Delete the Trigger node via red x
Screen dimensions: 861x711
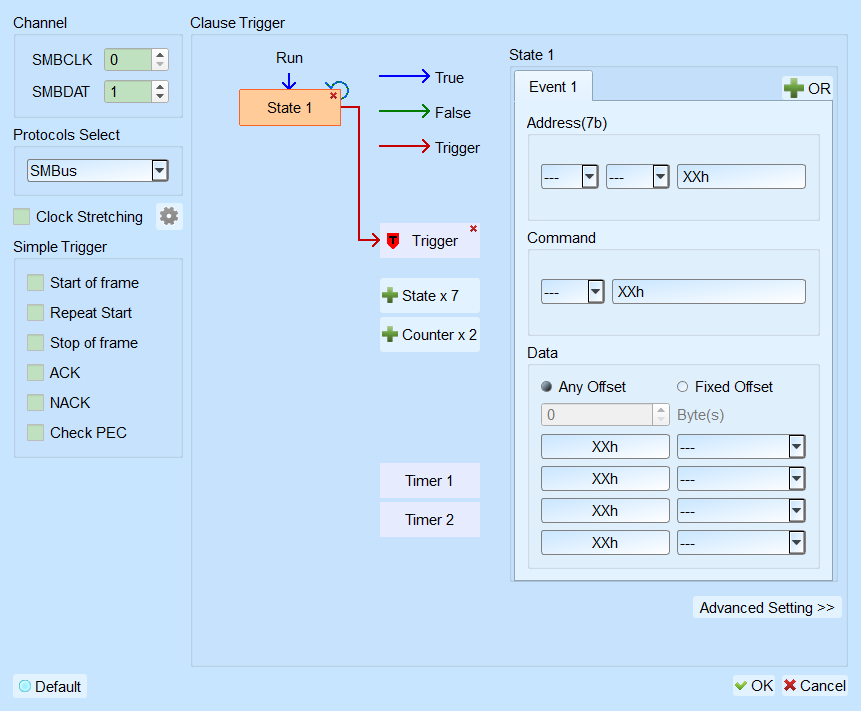click(473, 228)
